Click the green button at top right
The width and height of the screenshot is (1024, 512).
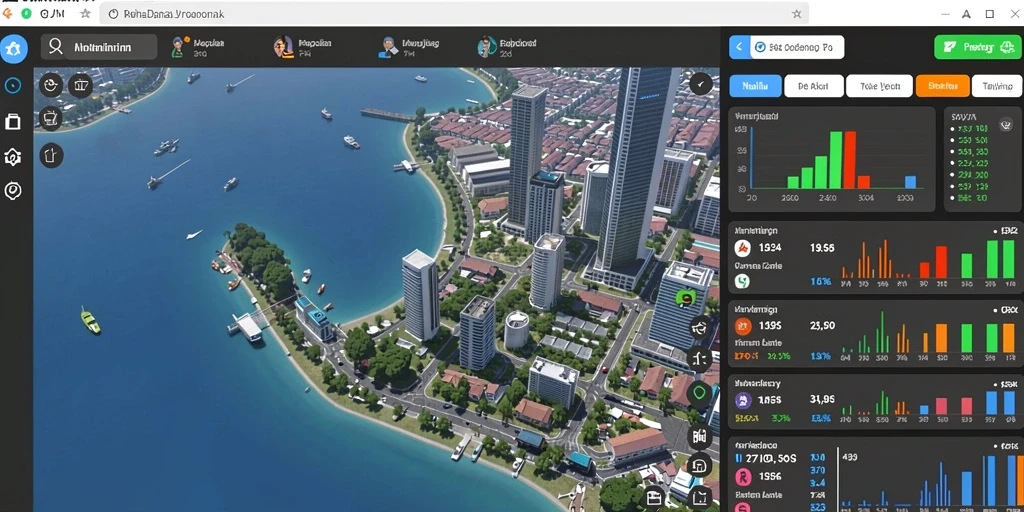978,47
